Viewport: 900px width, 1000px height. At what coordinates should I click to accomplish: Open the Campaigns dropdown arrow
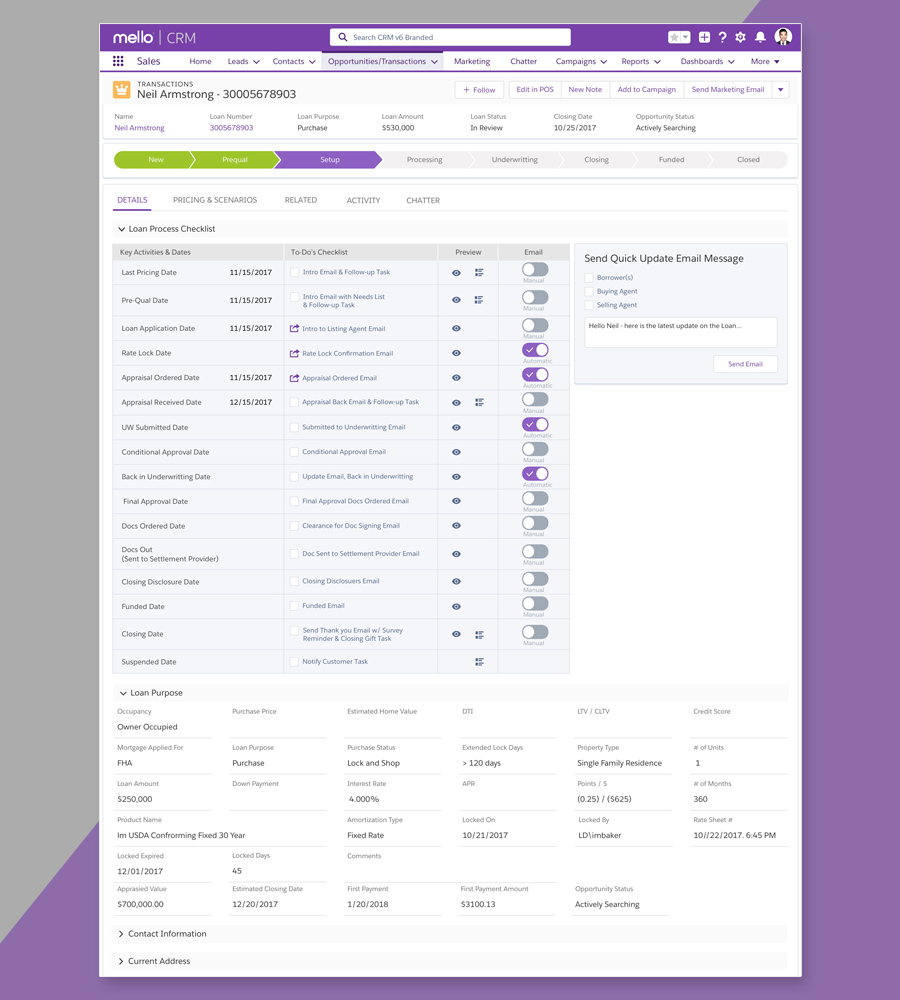pyautogui.click(x=603, y=62)
